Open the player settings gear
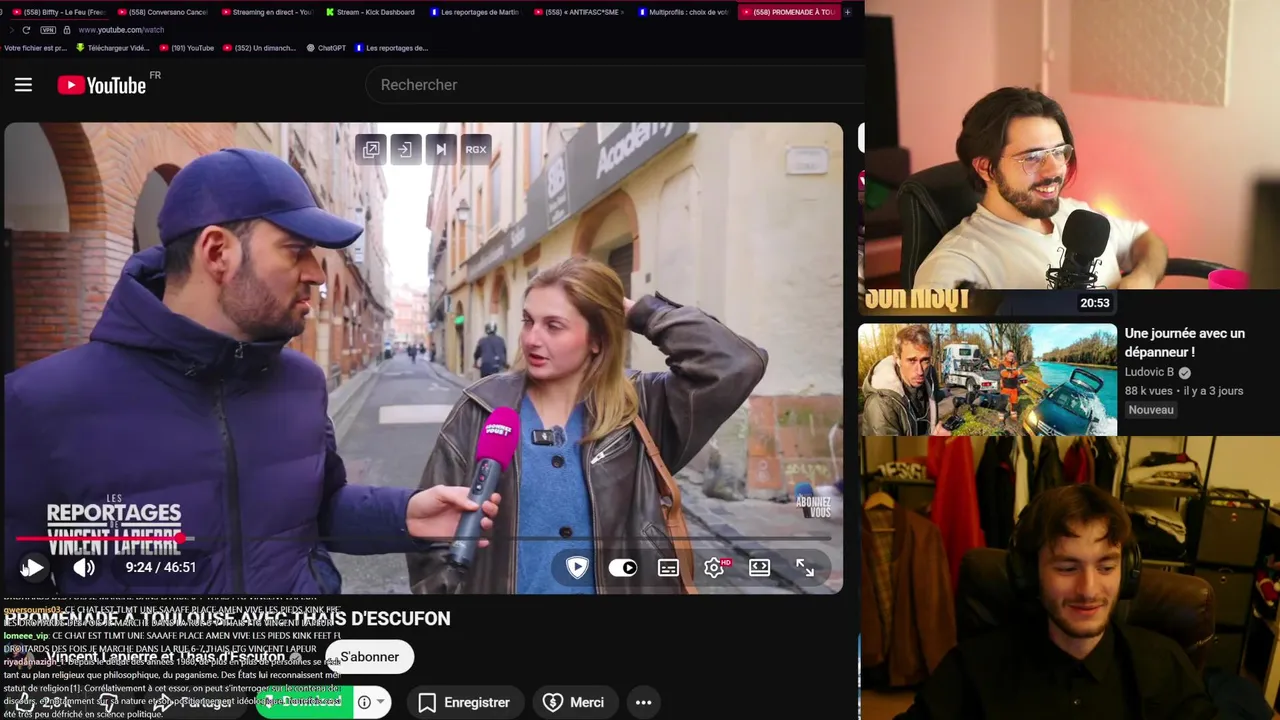1280x720 pixels. pyautogui.click(x=714, y=567)
